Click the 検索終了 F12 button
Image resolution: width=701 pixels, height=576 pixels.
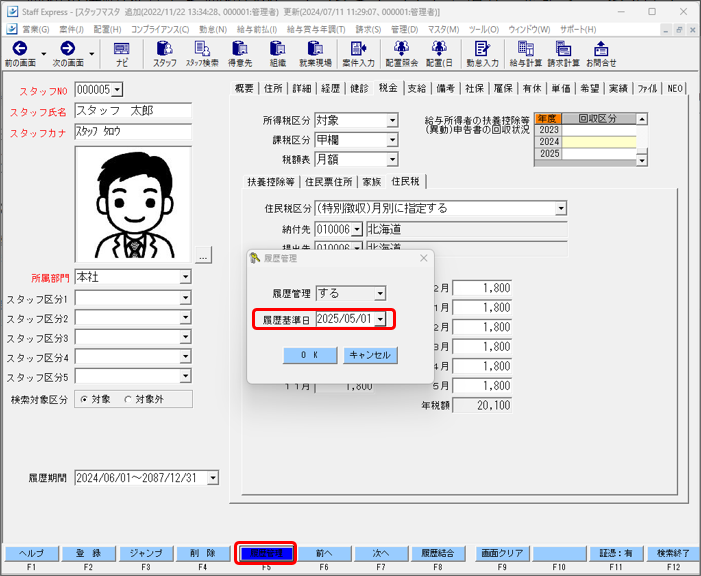tap(673, 554)
